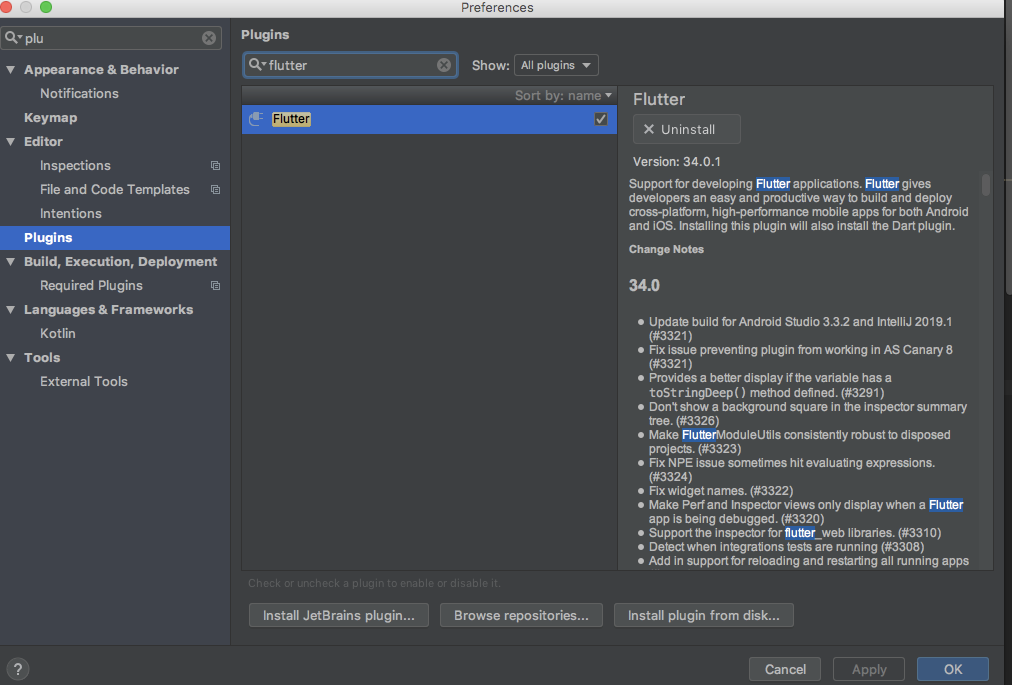Open Intentions settings
The image size is (1012, 685).
(x=70, y=213)
